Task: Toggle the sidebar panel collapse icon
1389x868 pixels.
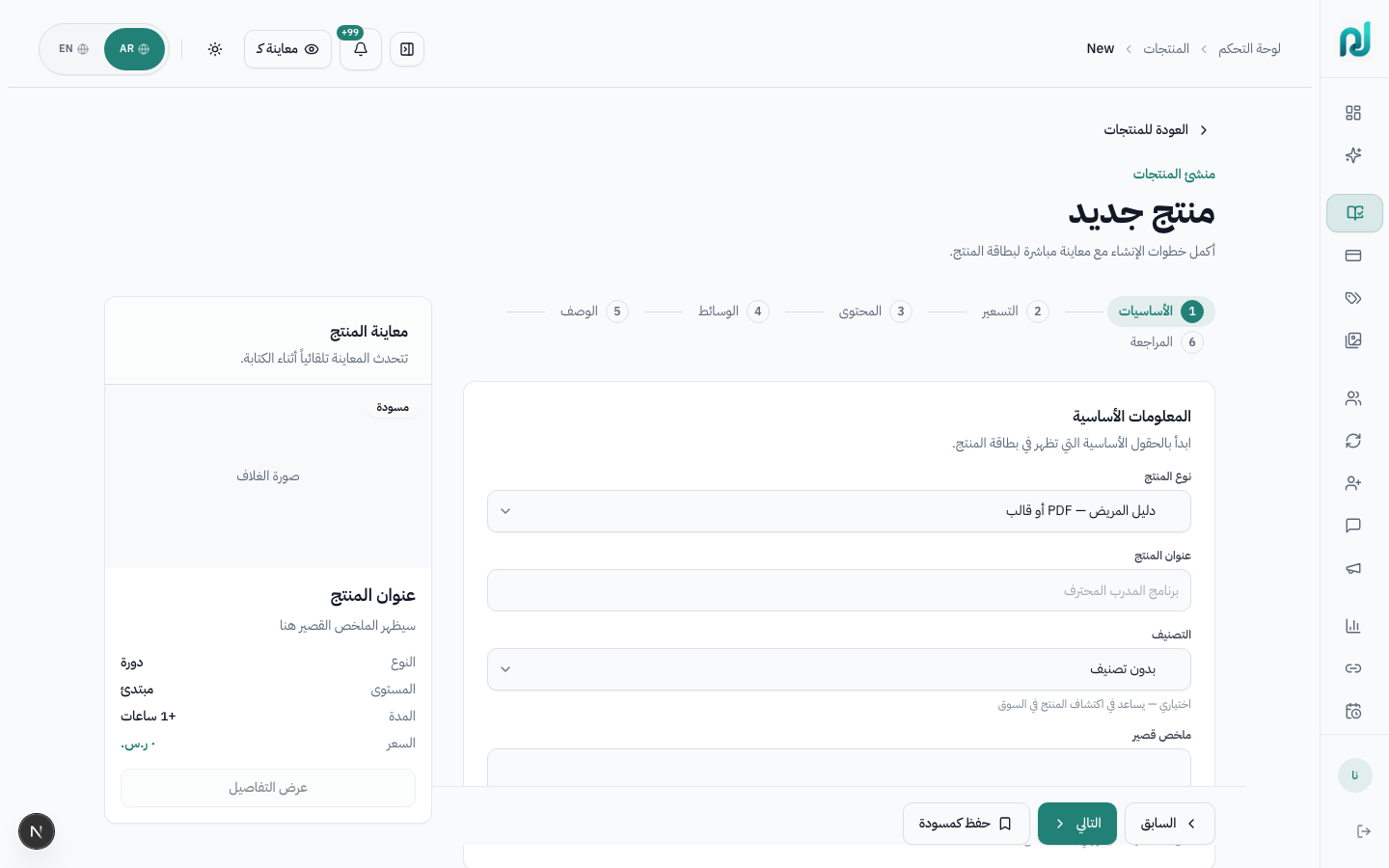Action: coord(407,49)
